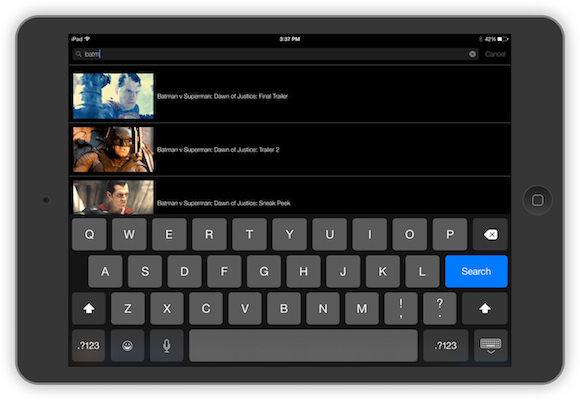Tap the exclamation mark and comma key
Image resolution: width=580 pixels, height=400 pixels.
(401, 308)
